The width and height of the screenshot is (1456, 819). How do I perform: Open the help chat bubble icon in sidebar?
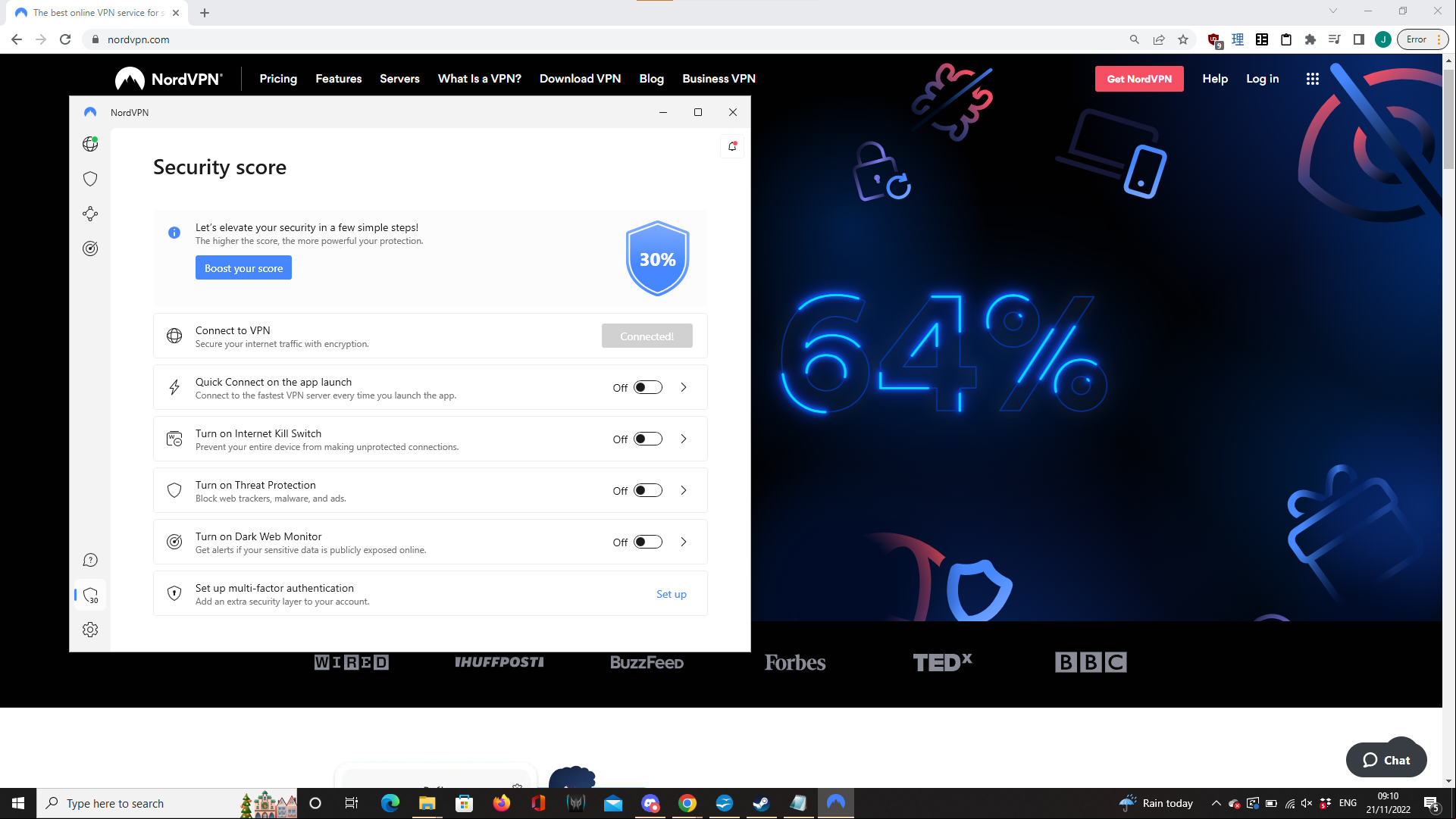90,561
